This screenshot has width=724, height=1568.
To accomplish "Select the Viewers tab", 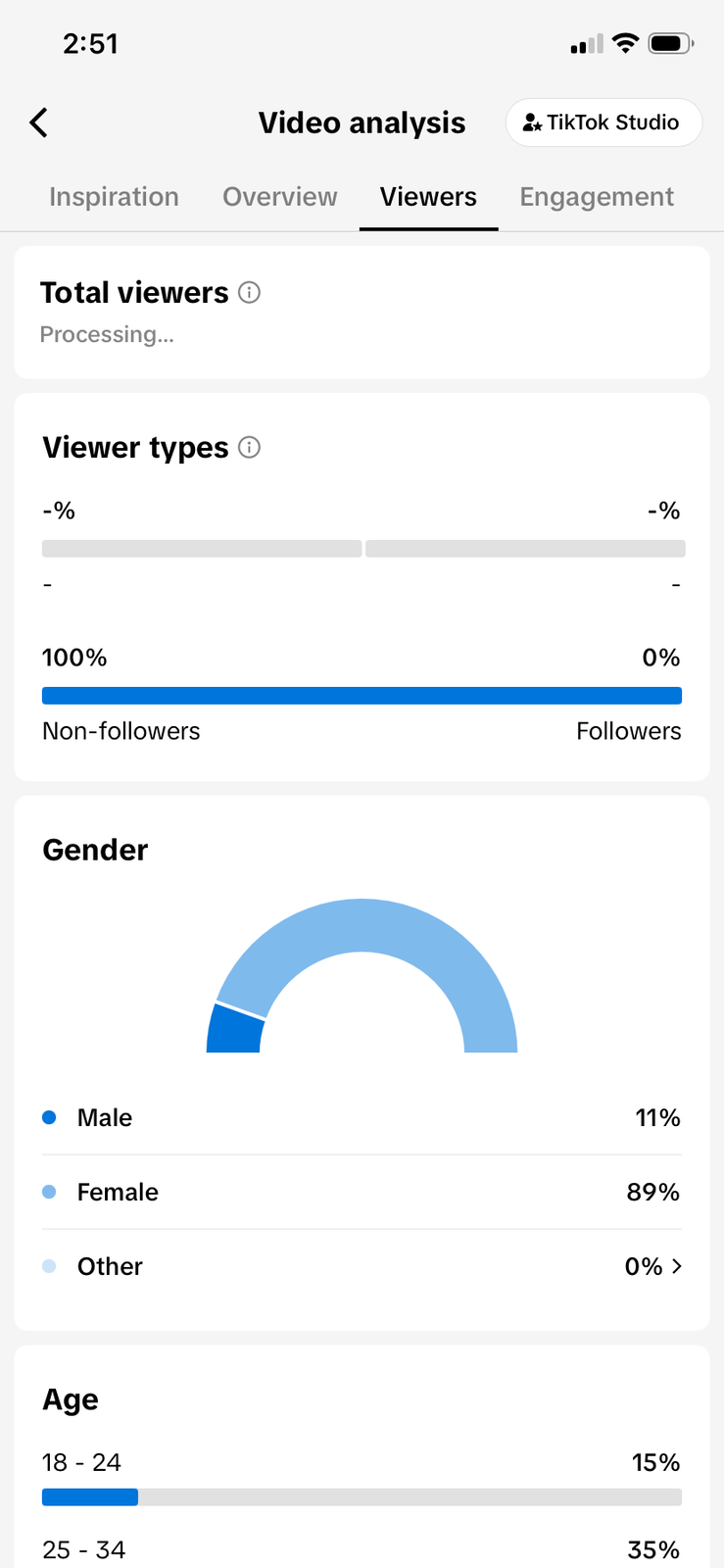I will click(428, 197).
